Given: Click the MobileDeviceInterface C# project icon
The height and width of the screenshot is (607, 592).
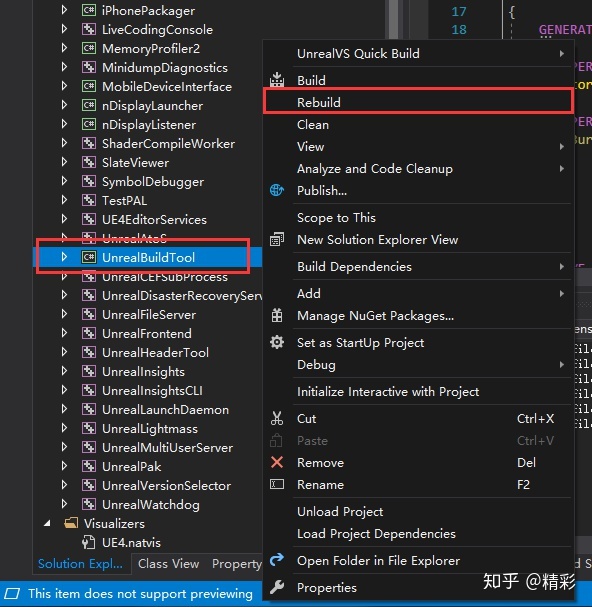Looking at the screenshot, I should point(89,86).
